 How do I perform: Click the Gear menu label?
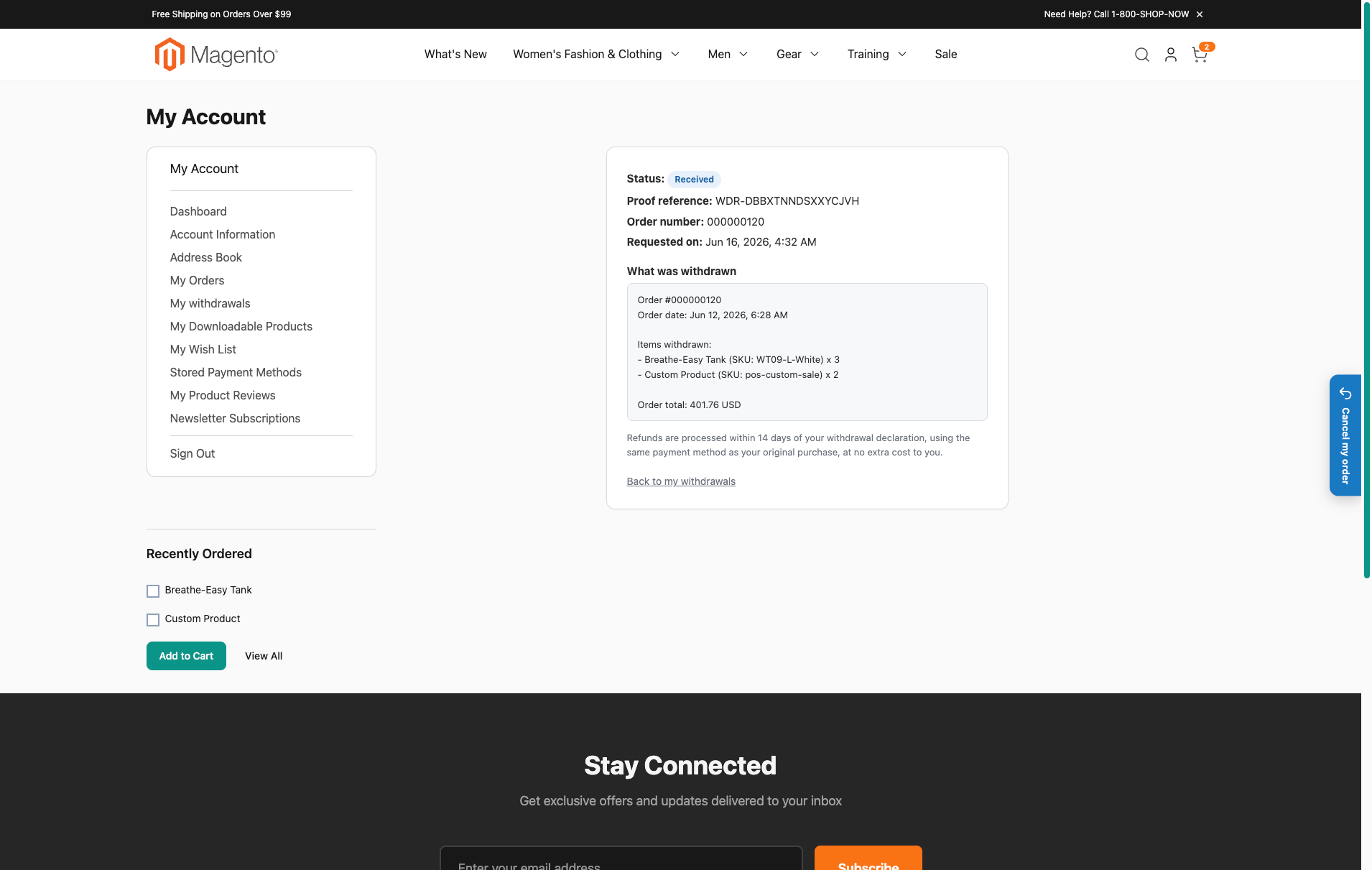(x=789, y=55)
